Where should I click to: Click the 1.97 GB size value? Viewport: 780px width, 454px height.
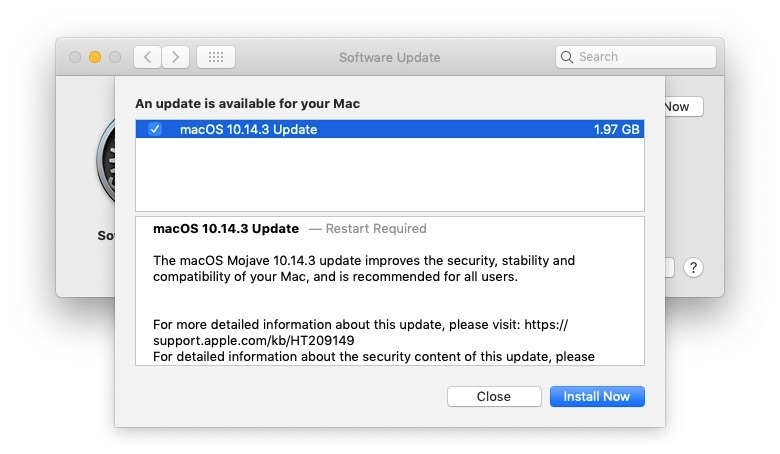coord(614,129)
